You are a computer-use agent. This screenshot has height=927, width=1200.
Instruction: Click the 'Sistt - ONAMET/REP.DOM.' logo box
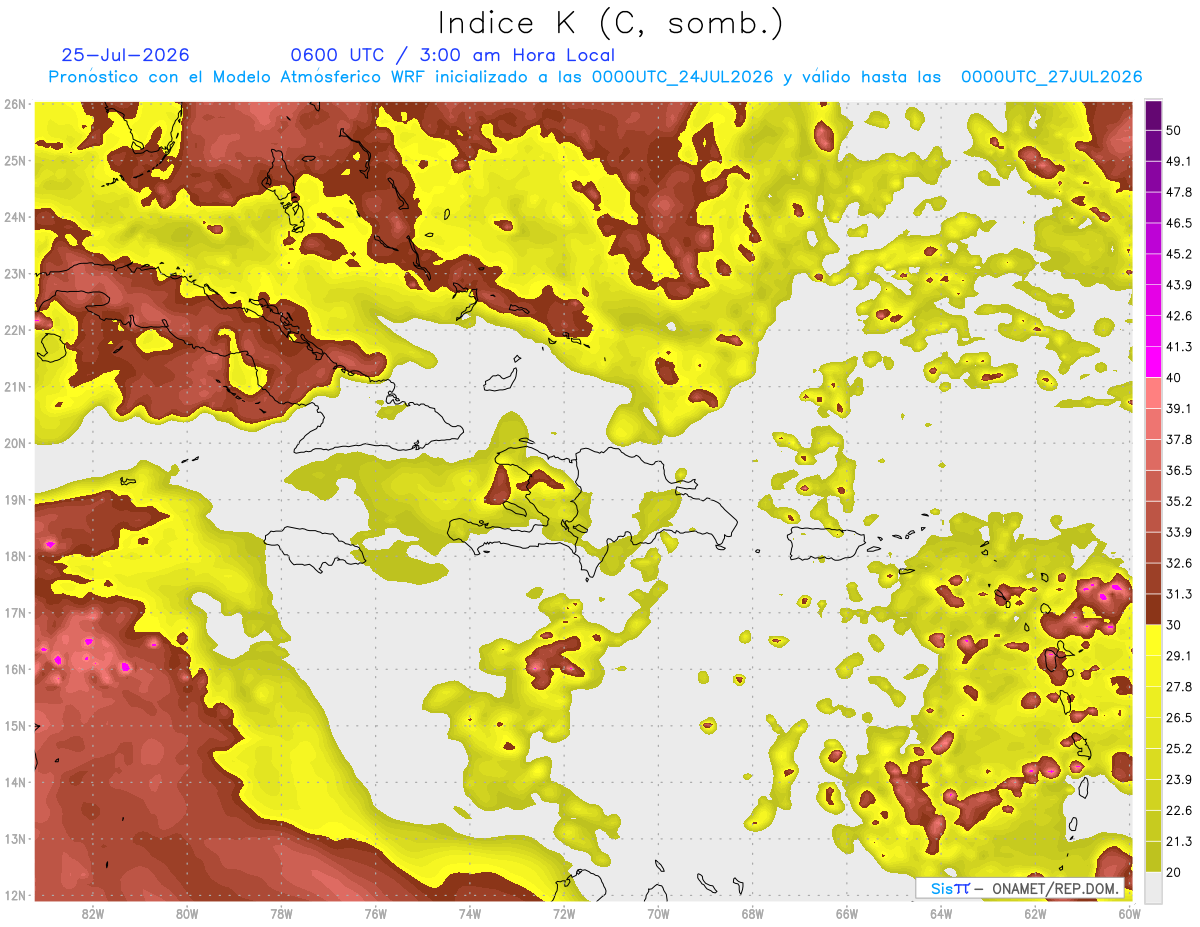point(1022,888)
